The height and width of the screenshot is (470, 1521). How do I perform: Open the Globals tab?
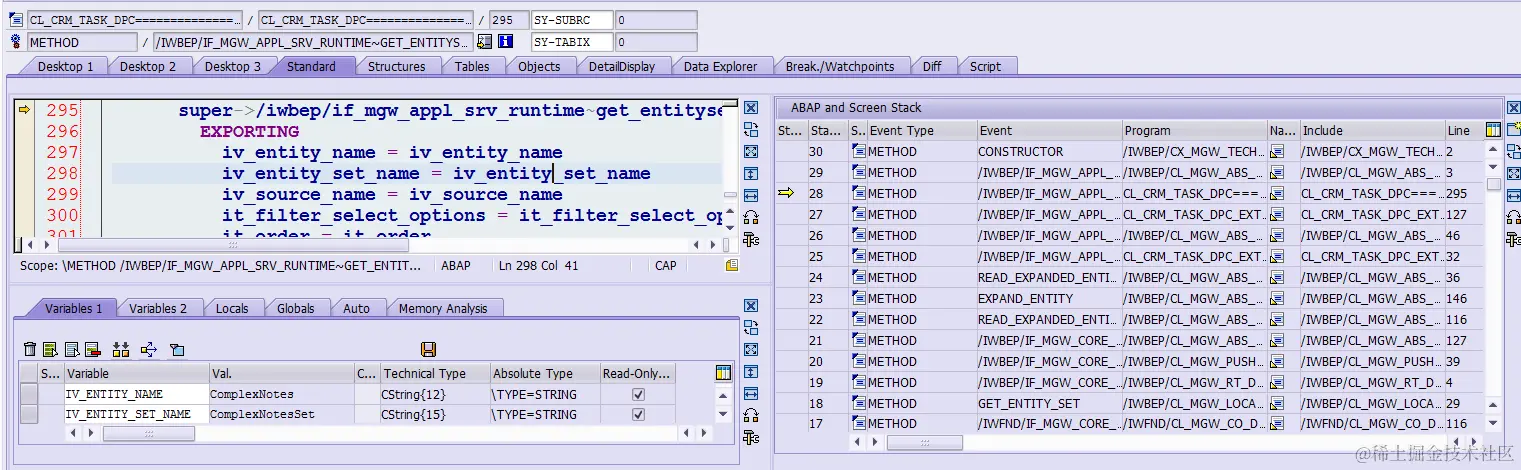(x=296, y=308)
